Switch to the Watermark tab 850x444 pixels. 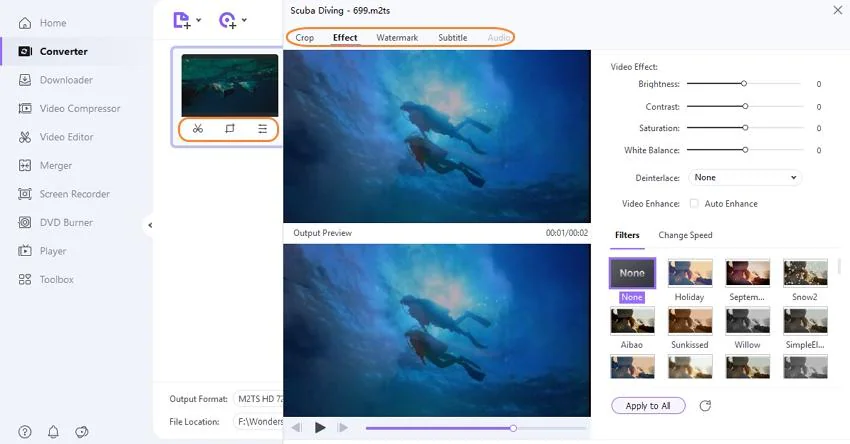pyautogui.click(x=397, y=37)
